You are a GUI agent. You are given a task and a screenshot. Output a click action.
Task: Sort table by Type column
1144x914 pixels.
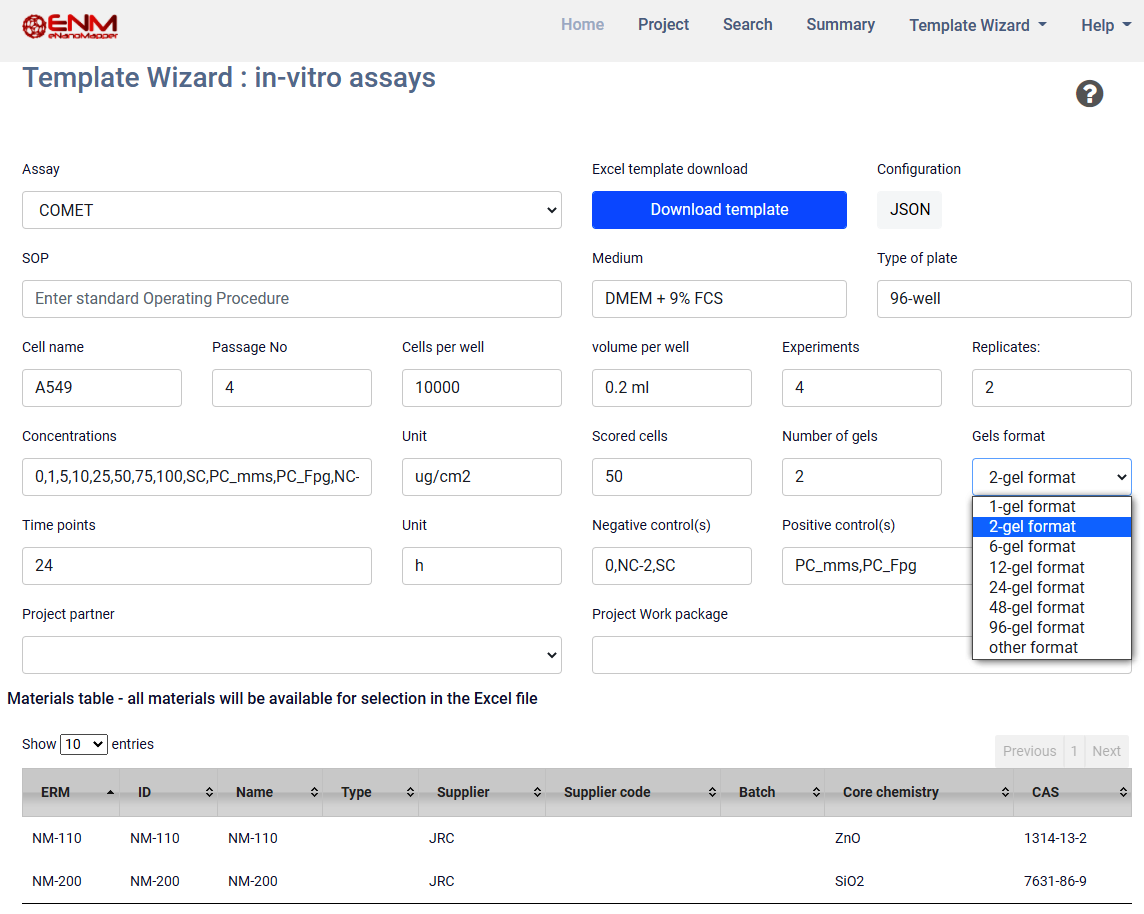tap(371, 792)
